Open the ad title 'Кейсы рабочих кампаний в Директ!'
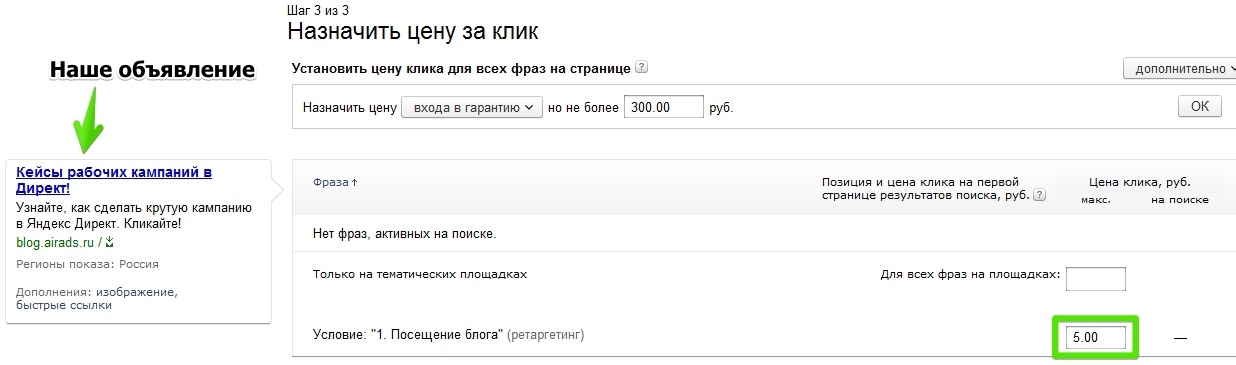Image resolution: width=1236 pixels, height=365 pixels. click(x=114, y=179)
